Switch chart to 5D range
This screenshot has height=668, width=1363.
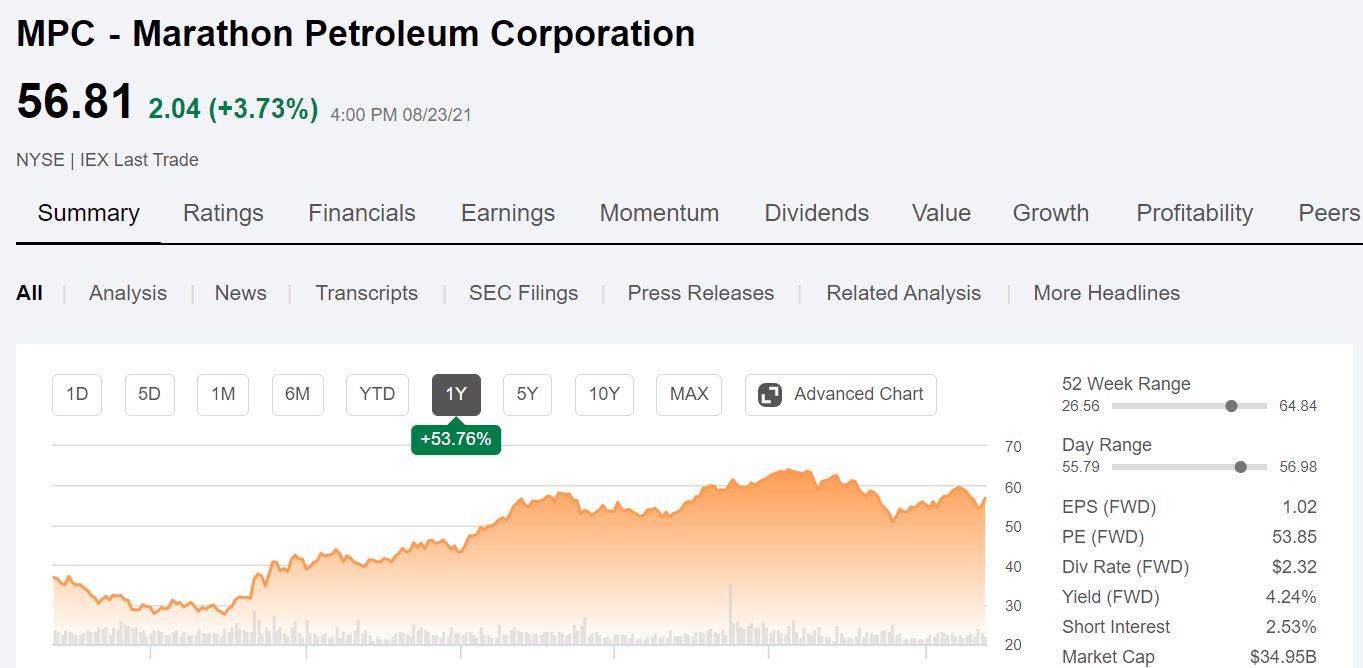149,394
